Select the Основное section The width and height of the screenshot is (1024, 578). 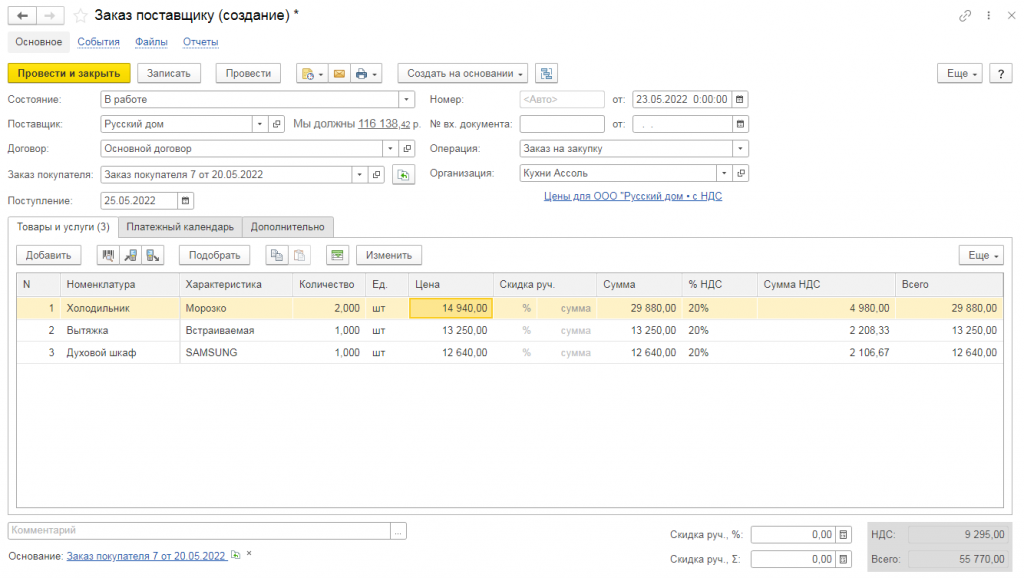(x=39, y=42)
